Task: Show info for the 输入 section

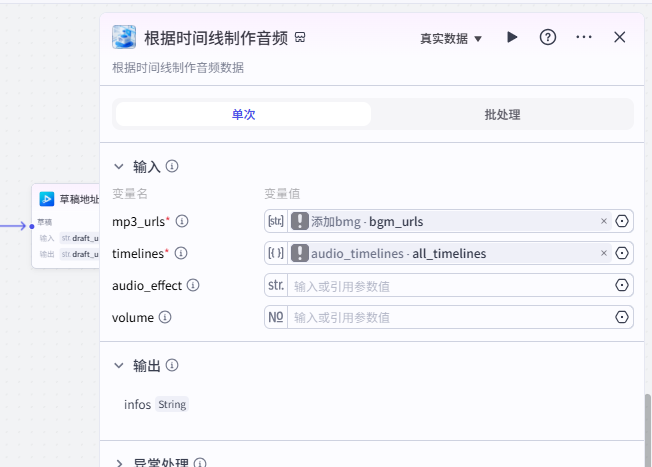Action: (x=172, y=166)
